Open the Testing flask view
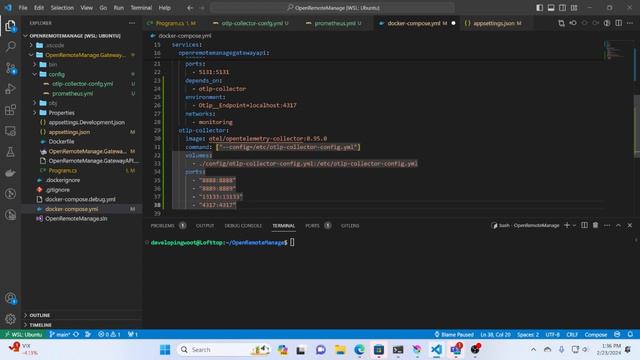Screen dimensions: 640x360 11,152
